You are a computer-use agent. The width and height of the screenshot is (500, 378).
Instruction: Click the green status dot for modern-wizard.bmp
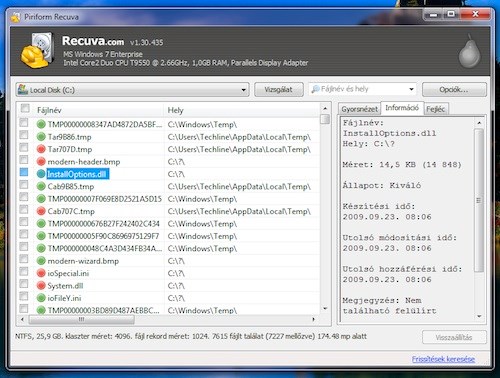tap(41, 261)
